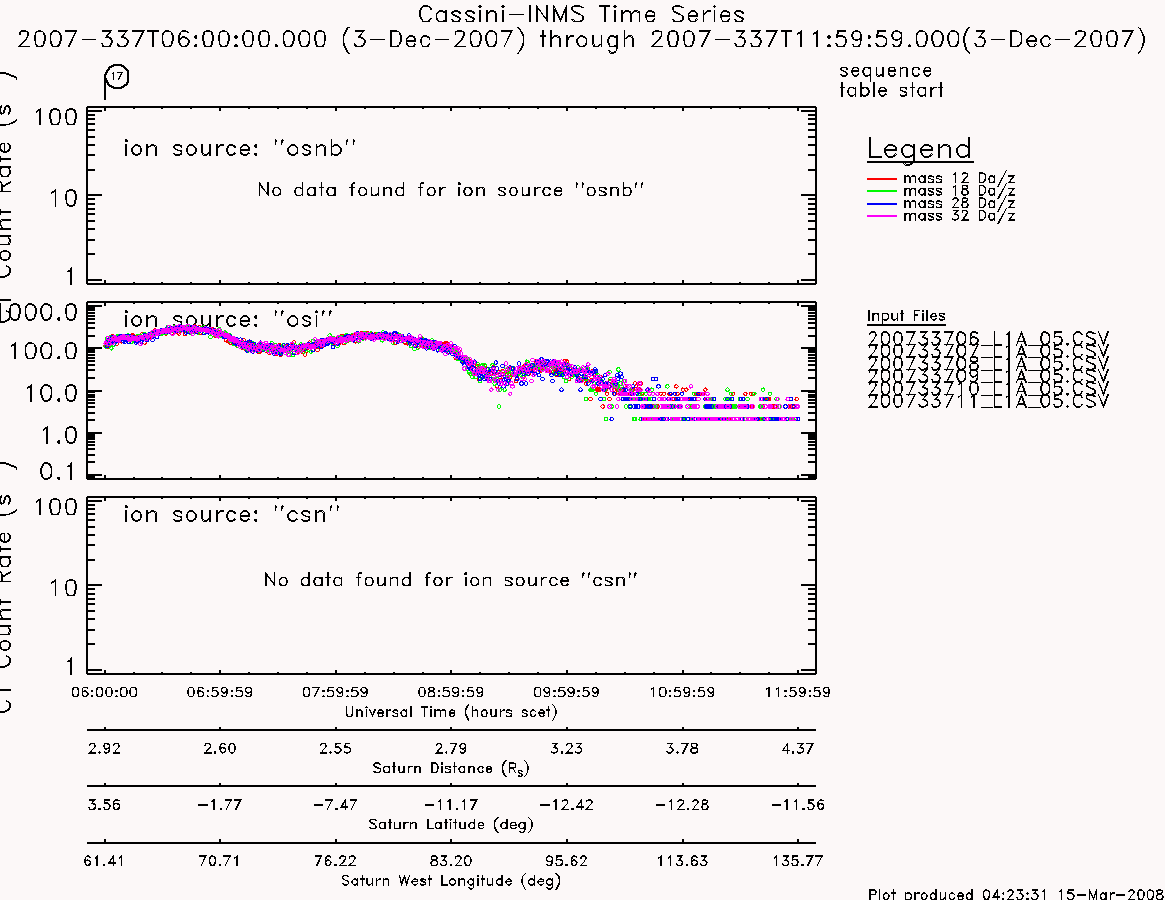
Task: Click the Saturn Distance value 2.60
Action: pyautogui.click(x=219, y=748)
